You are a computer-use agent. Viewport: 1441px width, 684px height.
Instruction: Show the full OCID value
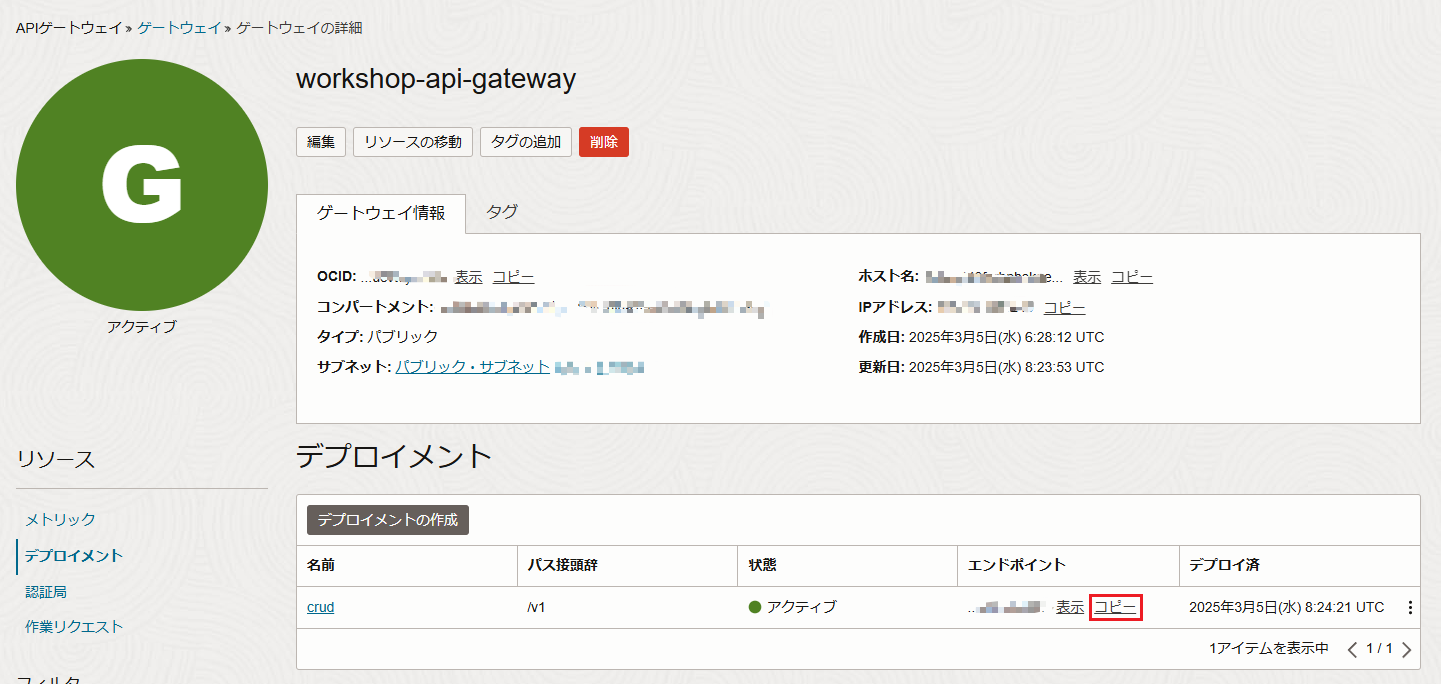pos(468,277)
